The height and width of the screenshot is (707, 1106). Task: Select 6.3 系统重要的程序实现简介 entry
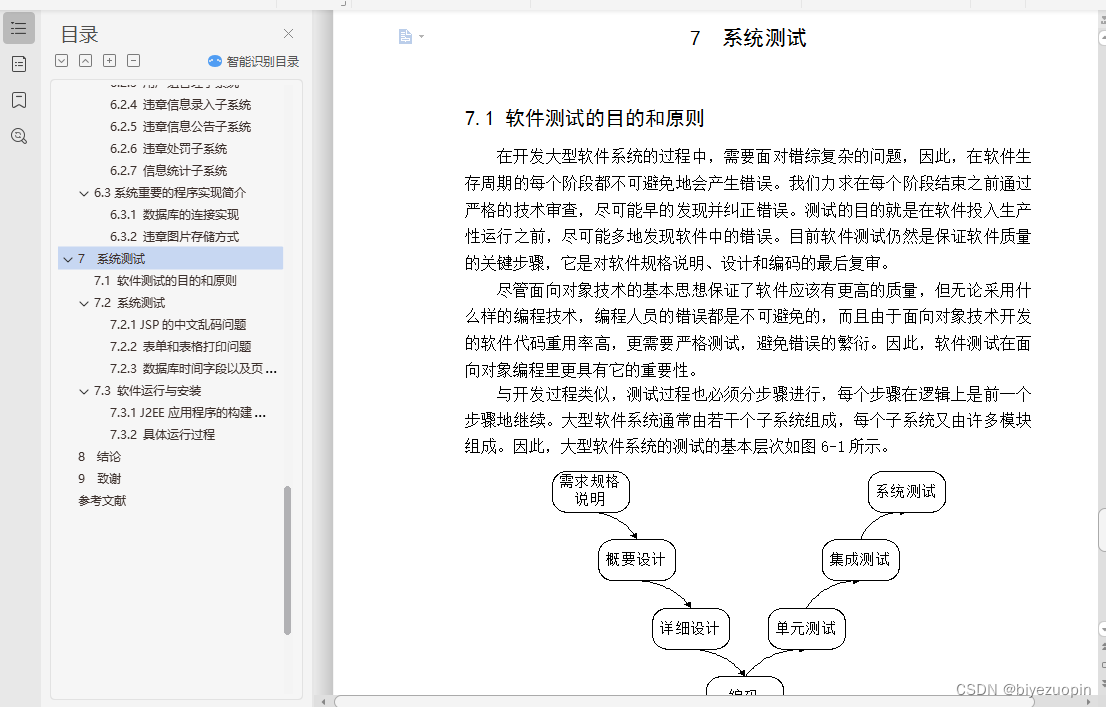[x=170, y=193]
